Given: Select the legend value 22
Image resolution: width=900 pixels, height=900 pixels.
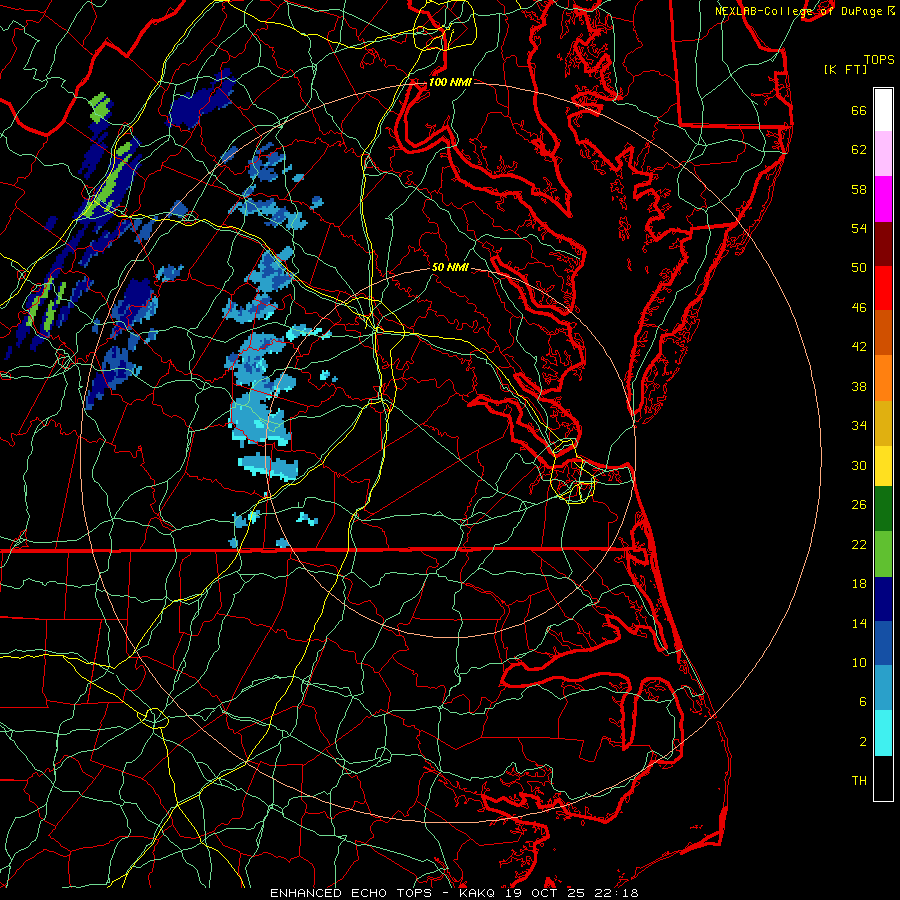Looking at the screenshot, I should [x=859, y=544].
